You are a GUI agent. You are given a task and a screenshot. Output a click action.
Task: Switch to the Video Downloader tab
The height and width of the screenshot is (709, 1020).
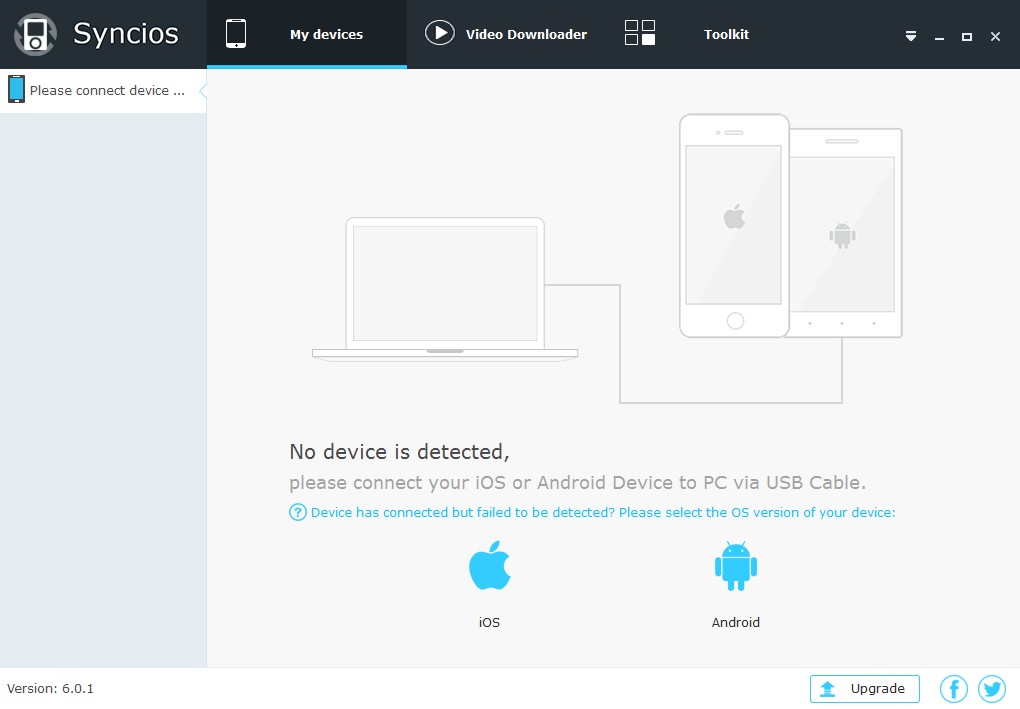pos(506,34)
